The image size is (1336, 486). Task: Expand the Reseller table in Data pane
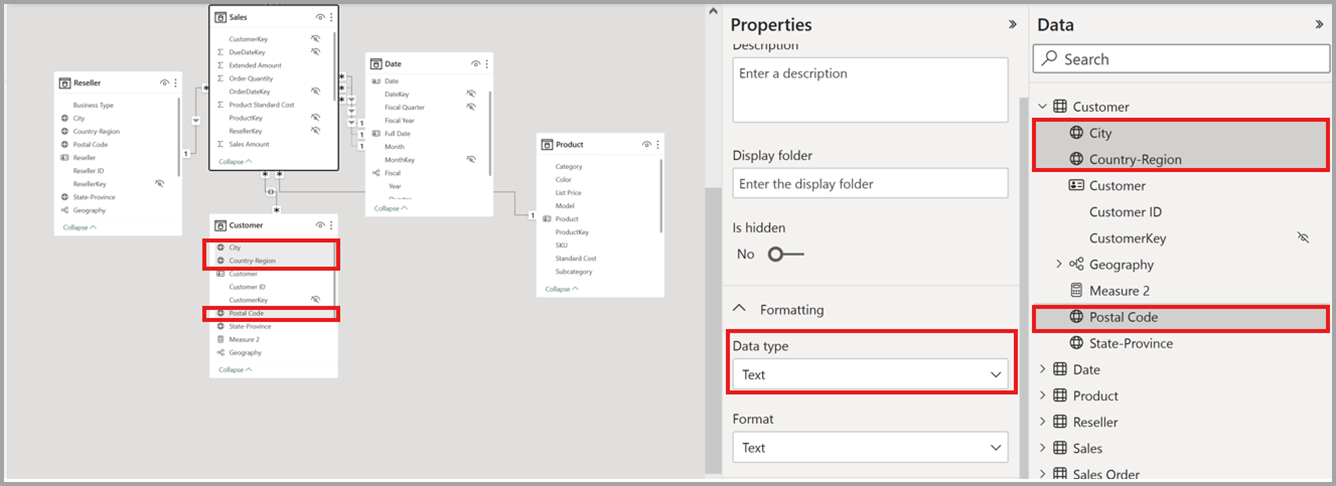click(1043, 422)
